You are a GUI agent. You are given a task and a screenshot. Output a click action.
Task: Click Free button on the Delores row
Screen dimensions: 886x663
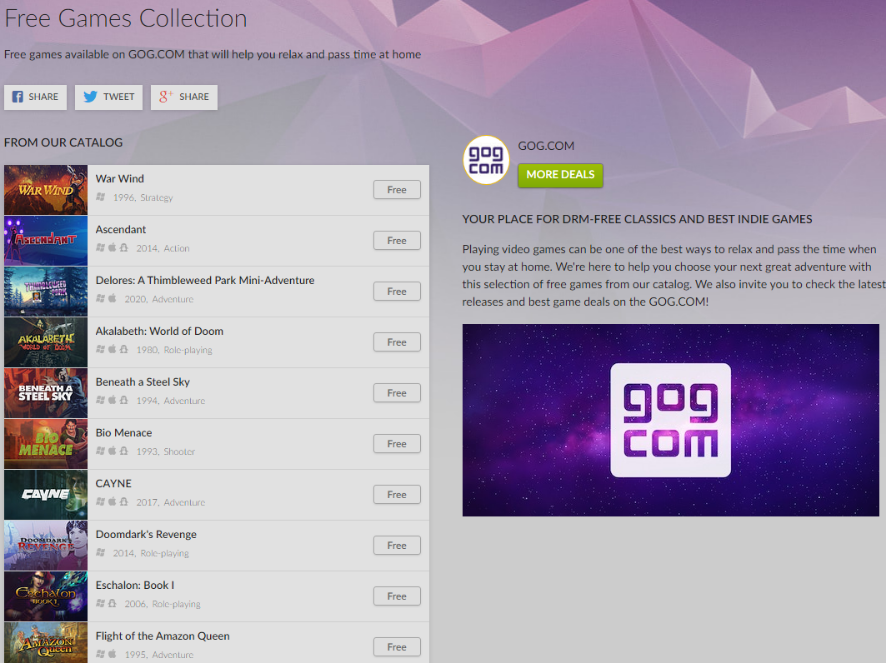point(397,292)
